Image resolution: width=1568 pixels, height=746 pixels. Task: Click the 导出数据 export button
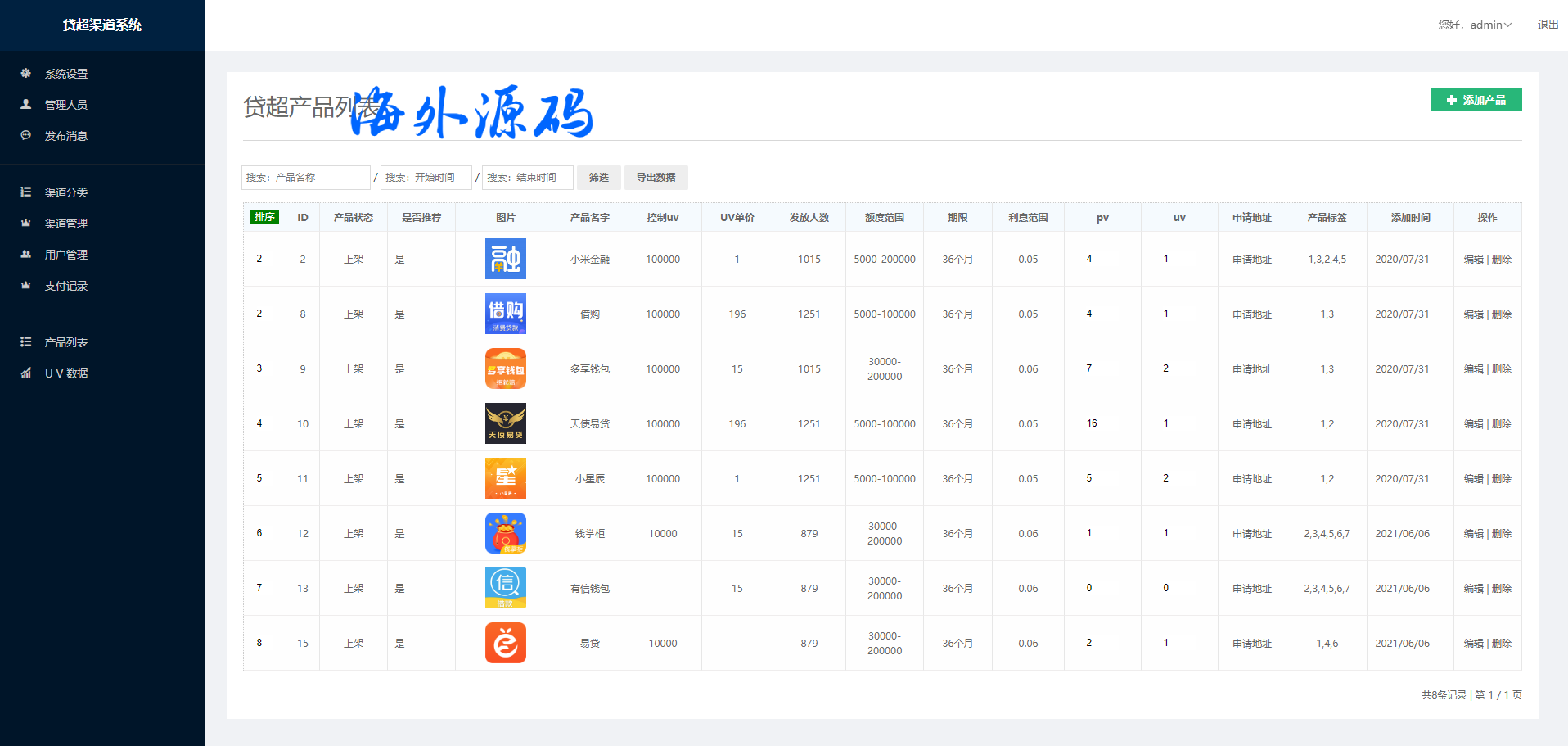point(656,178)
